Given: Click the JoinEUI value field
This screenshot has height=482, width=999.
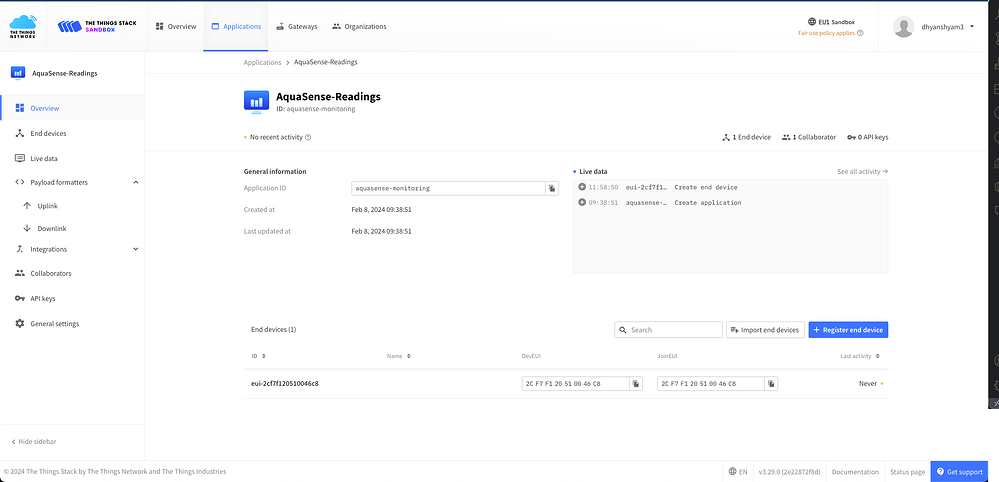Looking at the screenshot, I should (711, 384).
